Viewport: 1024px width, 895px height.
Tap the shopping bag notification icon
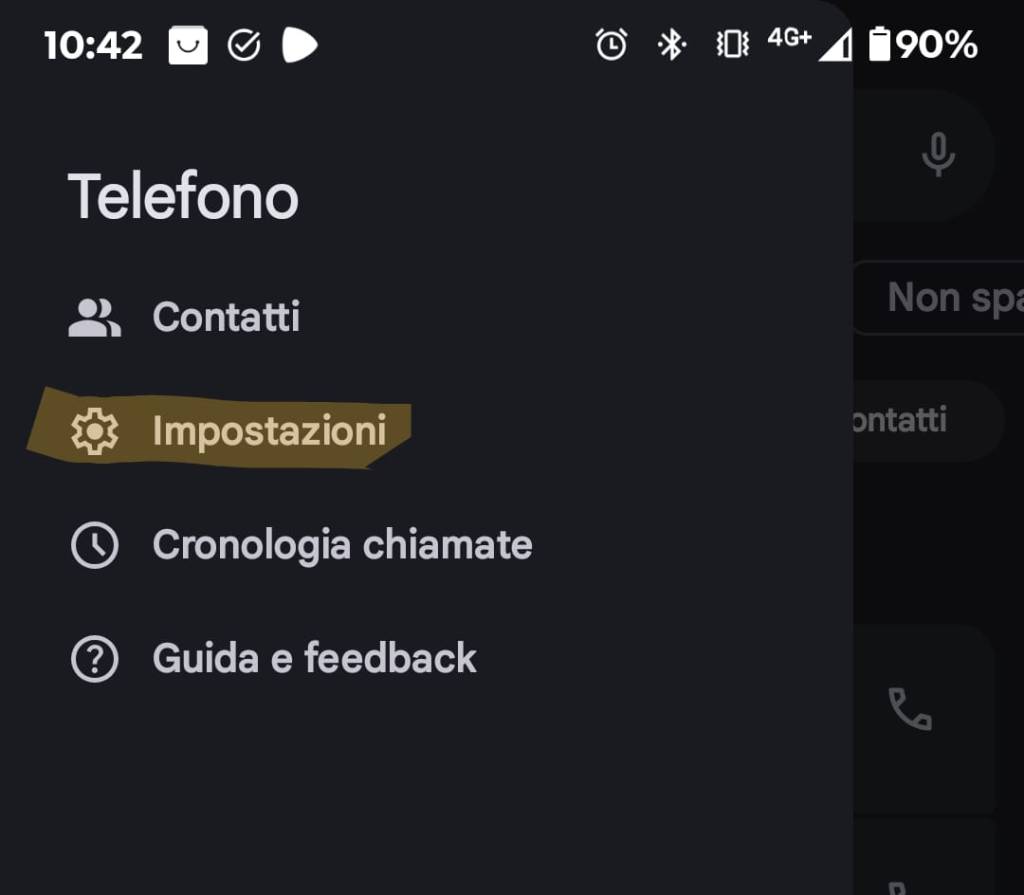pos(188,45)
